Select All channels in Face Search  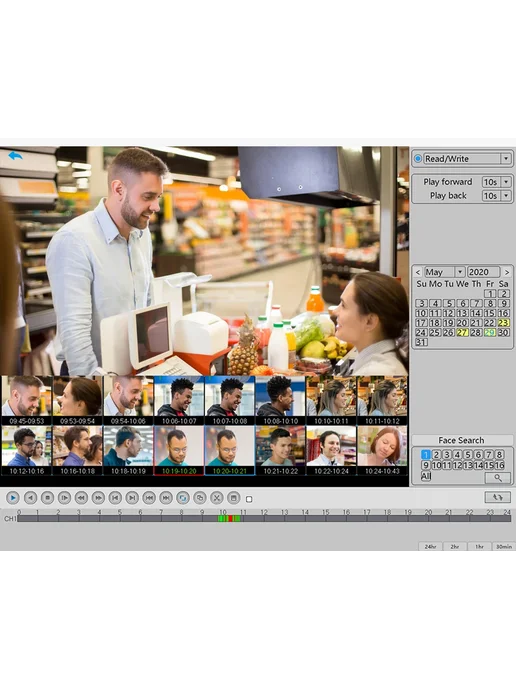point(426,477)
